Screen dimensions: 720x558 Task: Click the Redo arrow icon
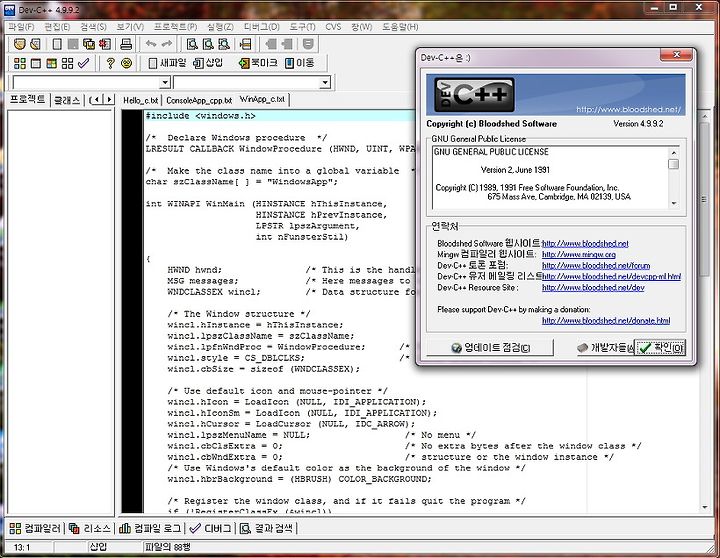[167, 44]
